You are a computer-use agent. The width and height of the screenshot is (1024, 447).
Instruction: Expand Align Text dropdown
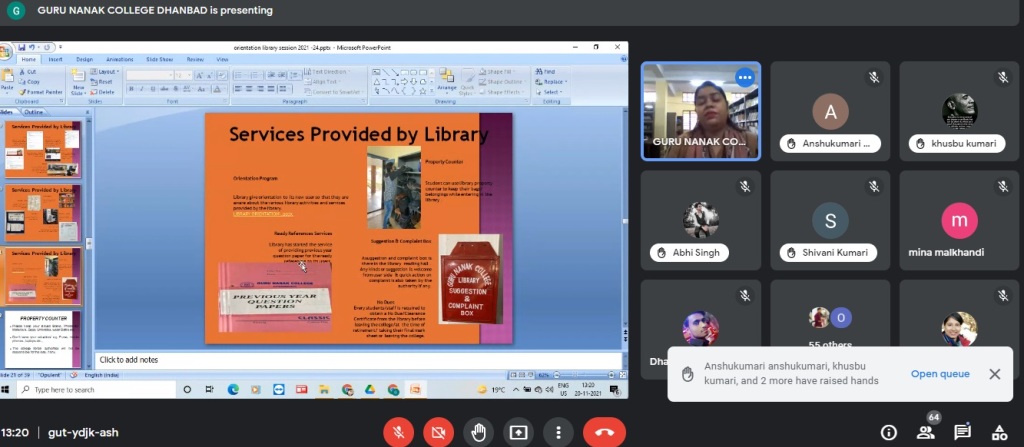325,82
